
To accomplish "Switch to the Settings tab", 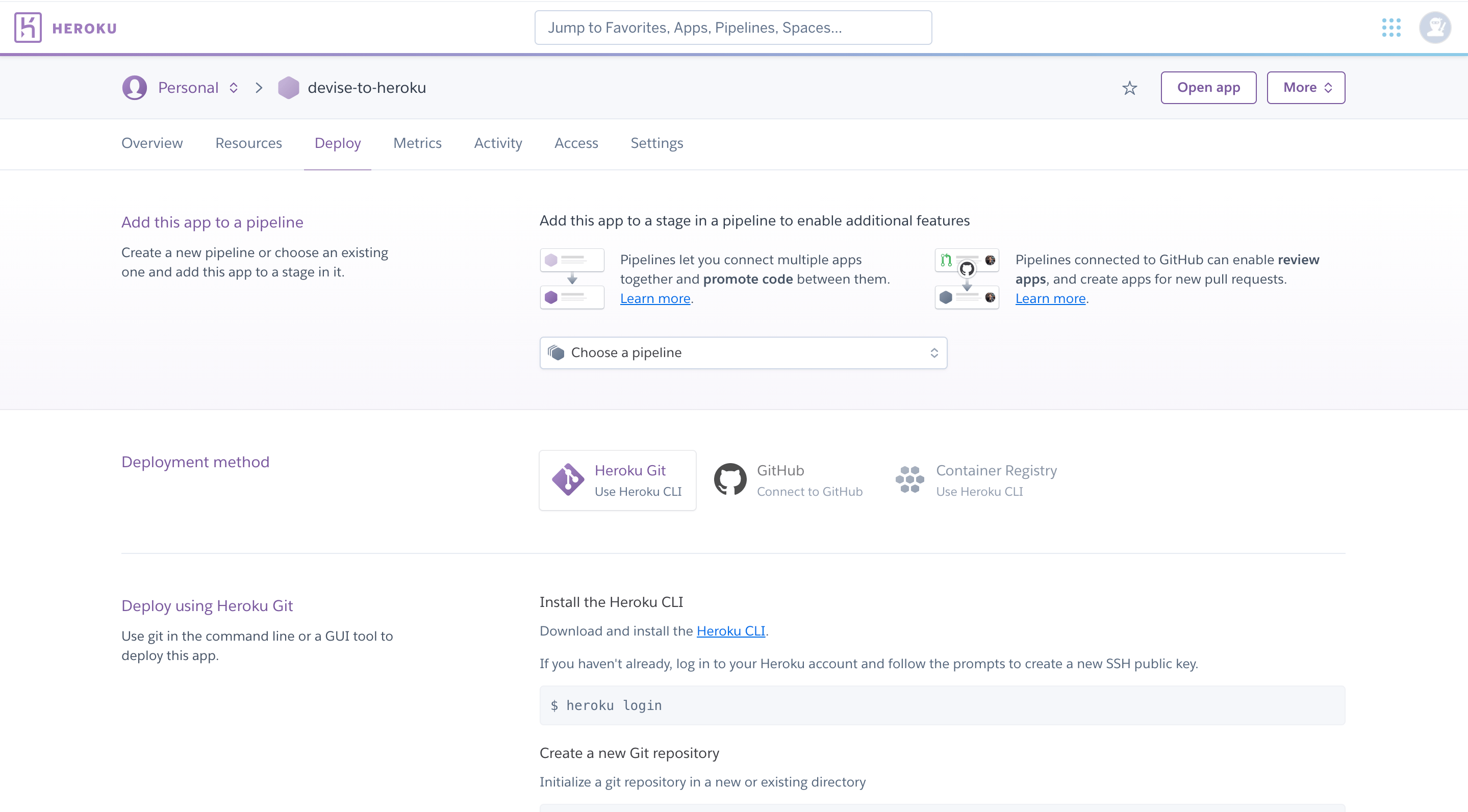I will [656, 143].
